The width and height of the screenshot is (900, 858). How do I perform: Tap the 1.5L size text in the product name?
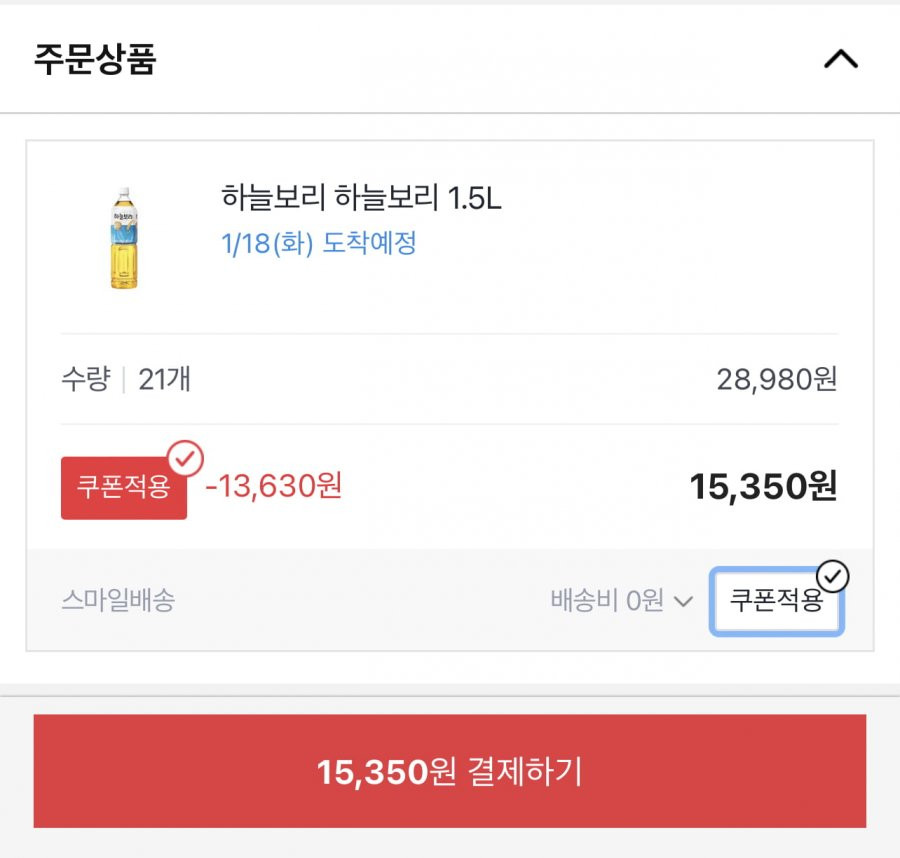coord(474,198)
